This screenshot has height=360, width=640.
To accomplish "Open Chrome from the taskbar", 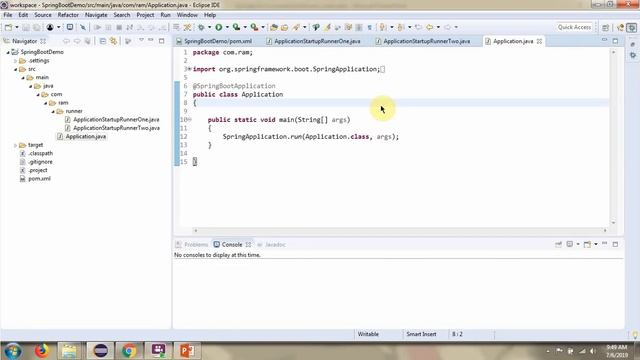I will pyautogui.click(x=129, y=351).
